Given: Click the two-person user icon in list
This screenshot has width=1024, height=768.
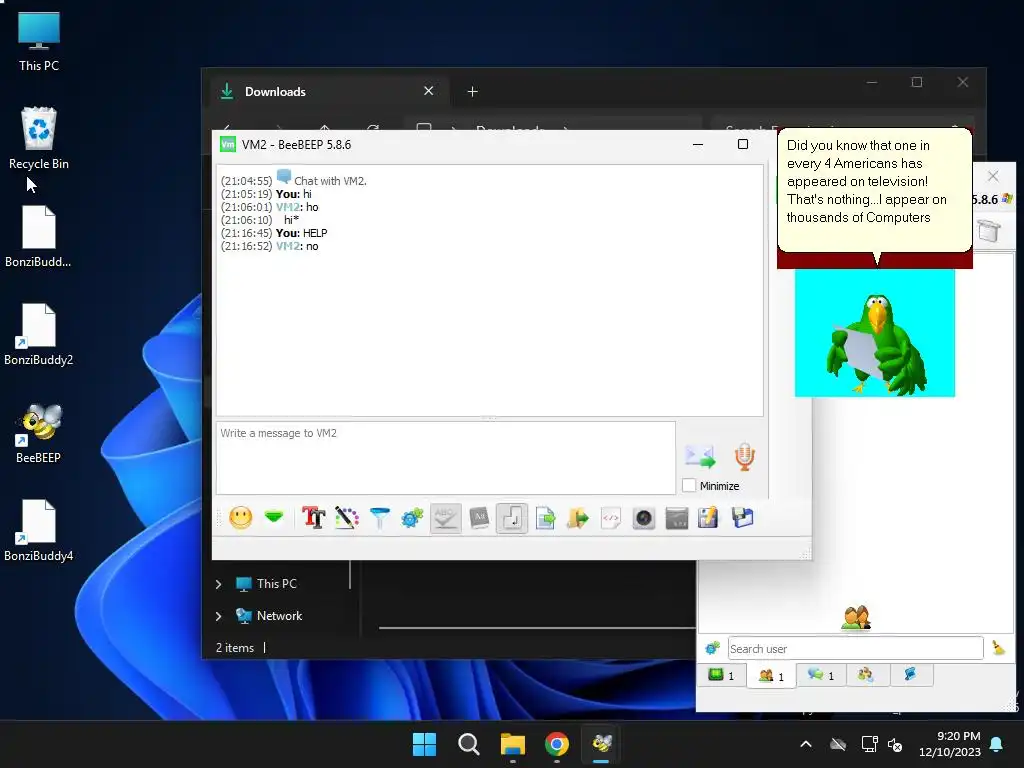Looking at the screenshot, I should tap(856, 617).
